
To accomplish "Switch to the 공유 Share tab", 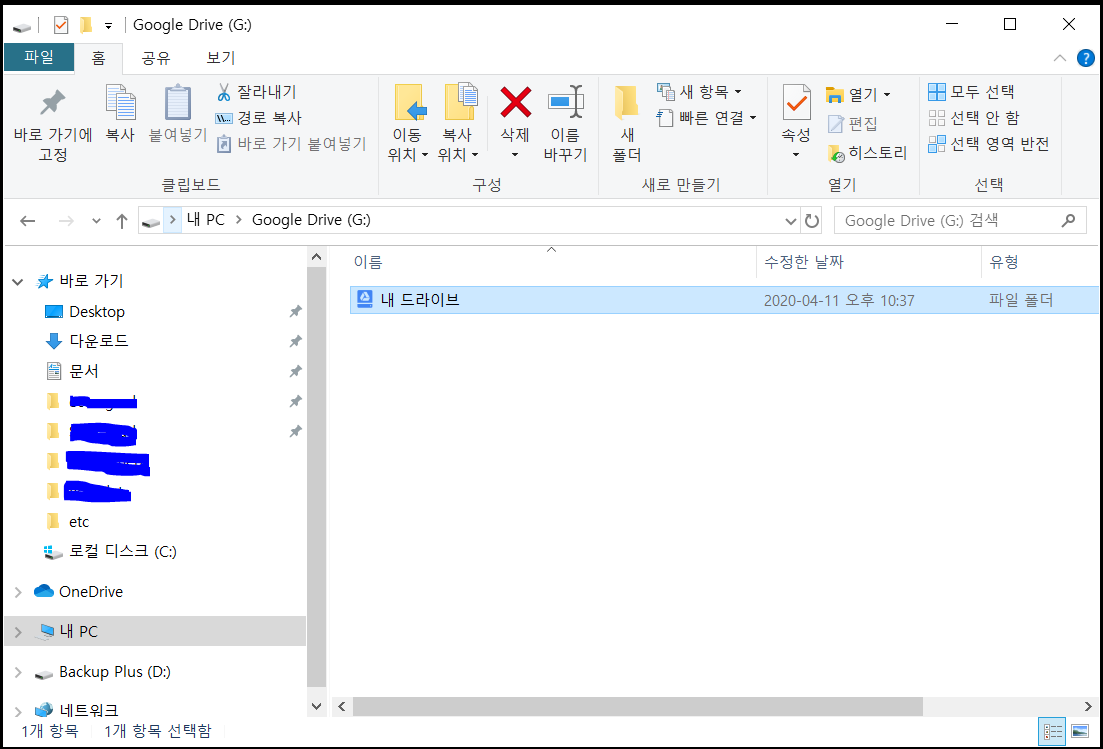I will click(x=155, y=58).
